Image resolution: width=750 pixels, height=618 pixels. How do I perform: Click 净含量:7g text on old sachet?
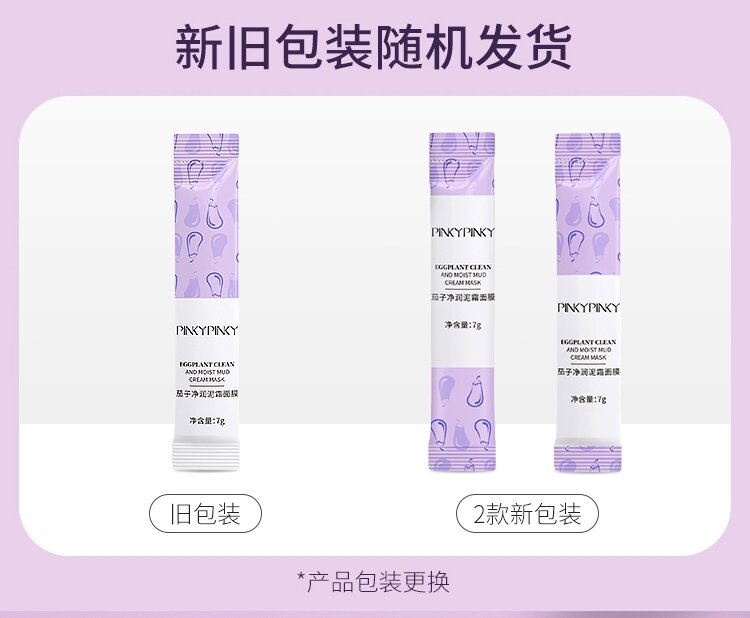[207, 421]
